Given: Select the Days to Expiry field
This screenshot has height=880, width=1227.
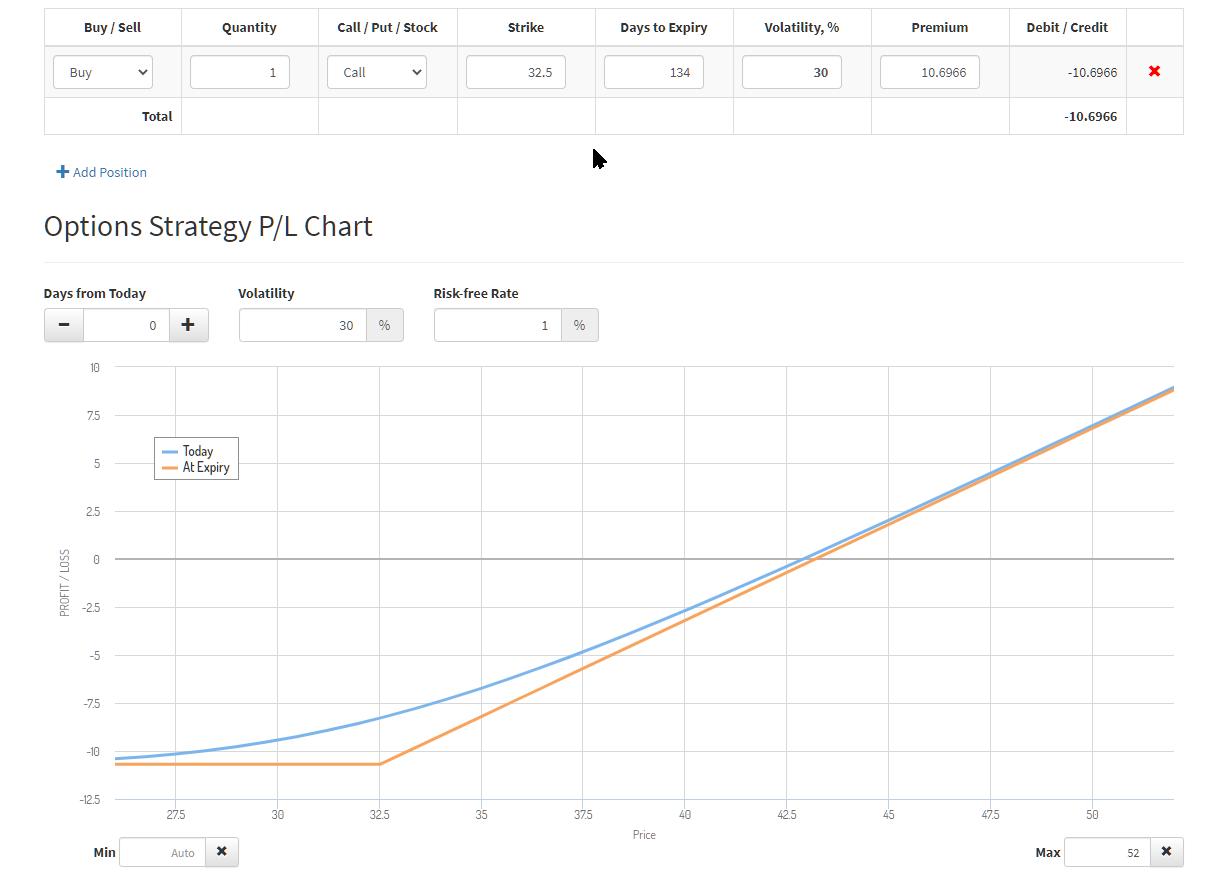Looking at the screenshot, I should coord(653,72).
